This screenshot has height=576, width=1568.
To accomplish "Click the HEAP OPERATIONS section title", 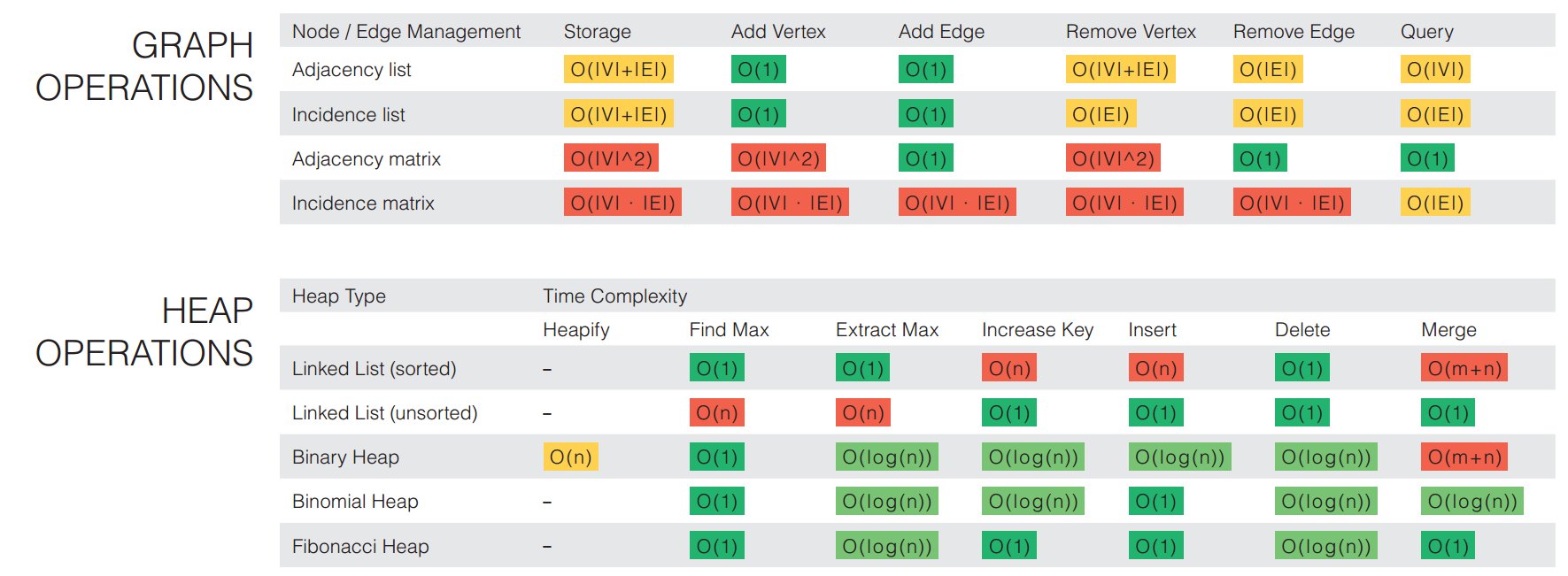I will (x=144, y=332).
